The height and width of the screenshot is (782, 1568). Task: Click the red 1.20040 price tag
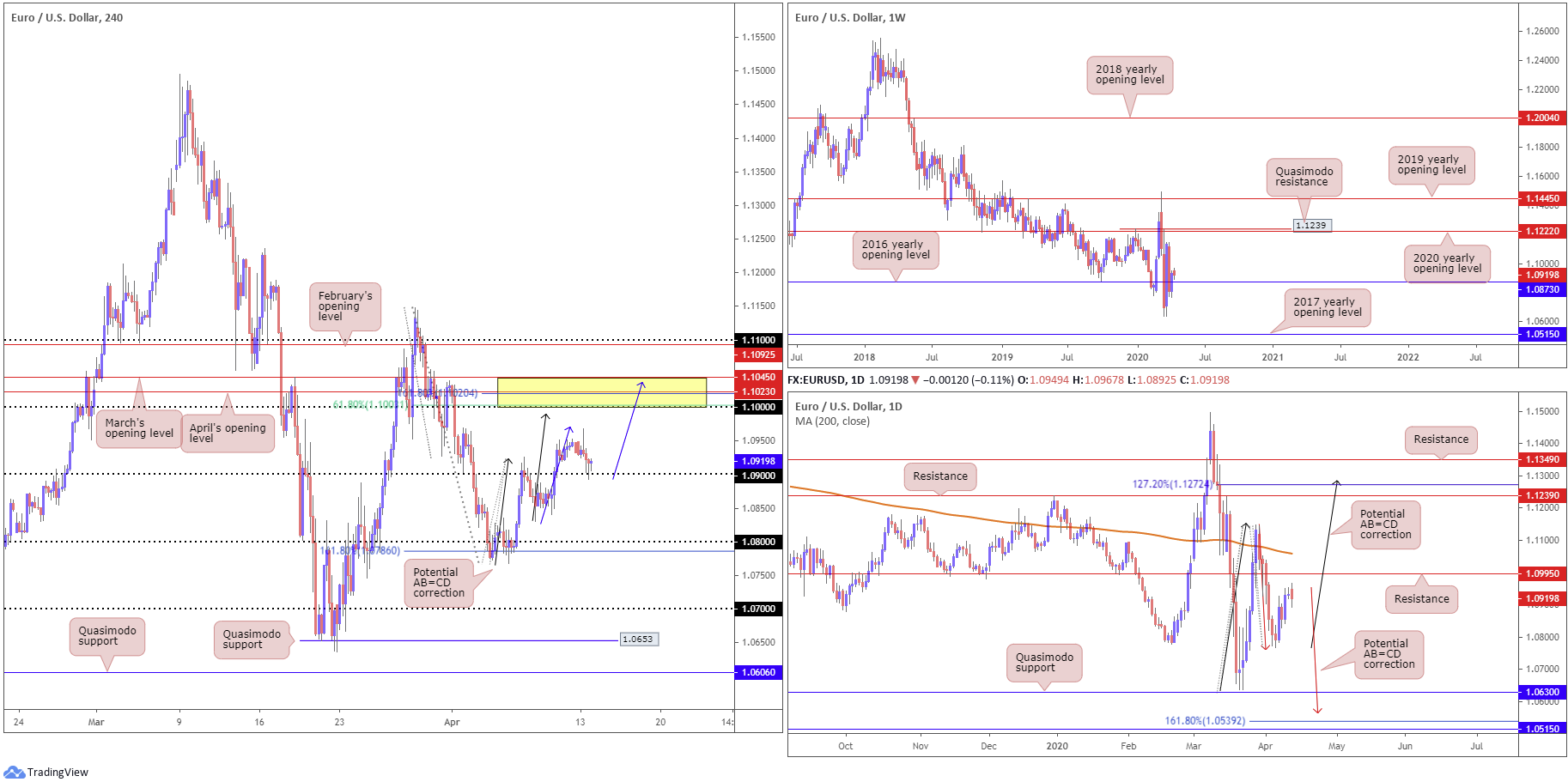click(1542, 118)
